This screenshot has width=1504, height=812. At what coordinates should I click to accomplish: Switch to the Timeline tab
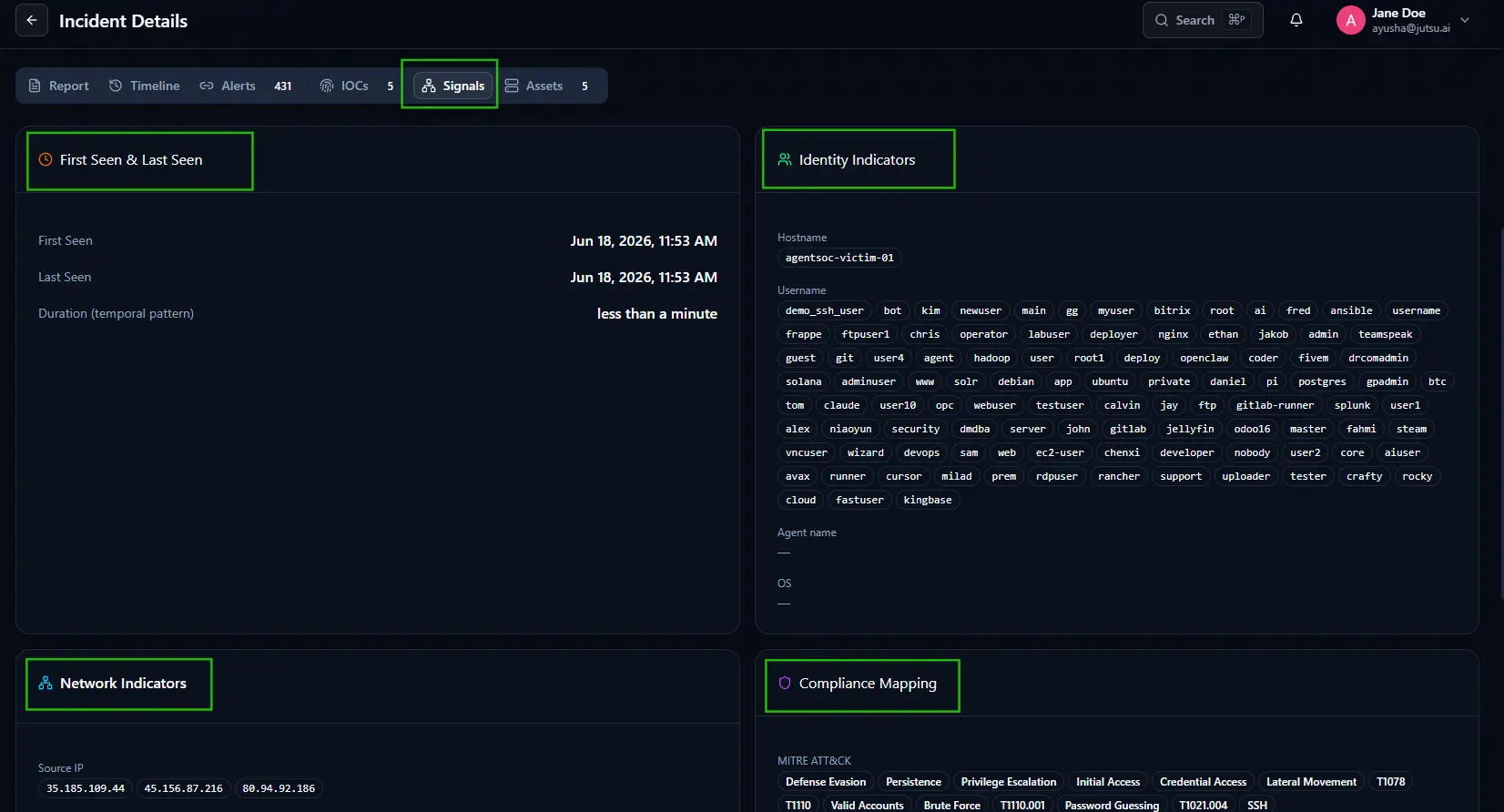tap(145, 86)
